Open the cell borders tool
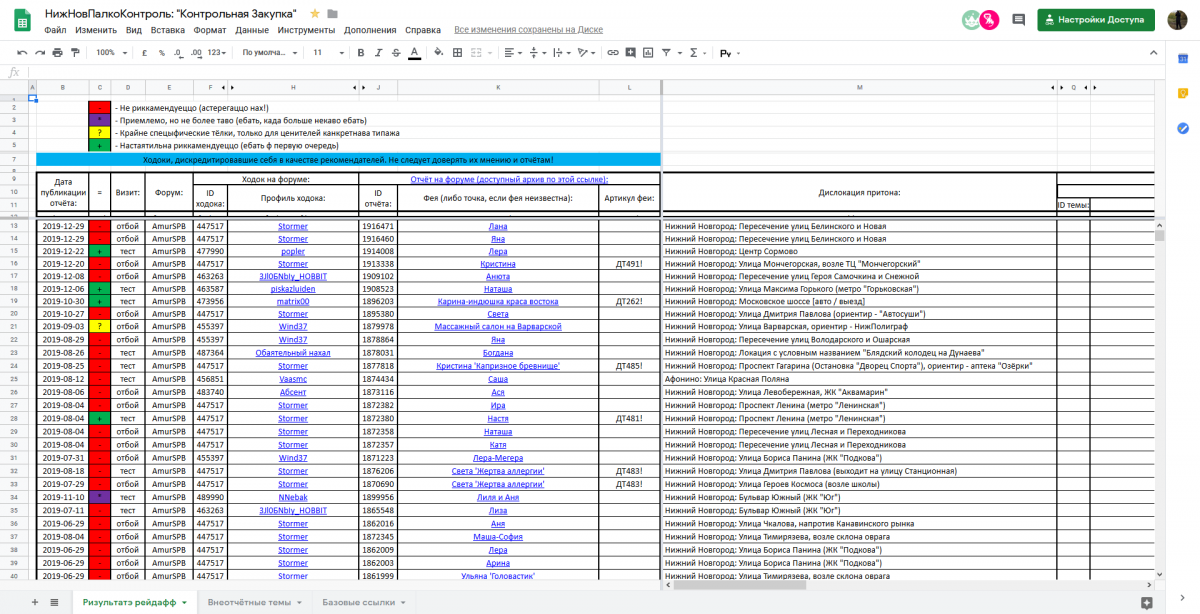 tap(458, 52)
